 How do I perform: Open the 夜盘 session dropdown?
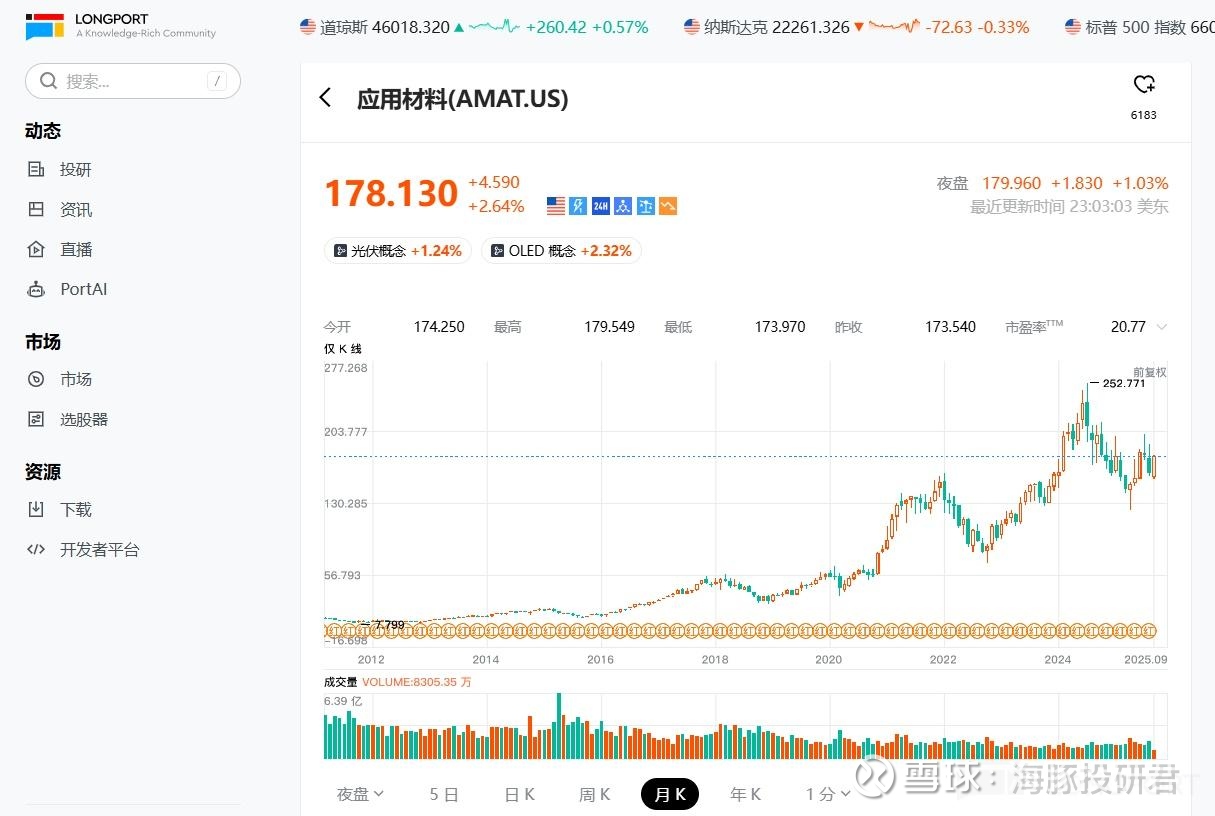[x=360, y=794]
